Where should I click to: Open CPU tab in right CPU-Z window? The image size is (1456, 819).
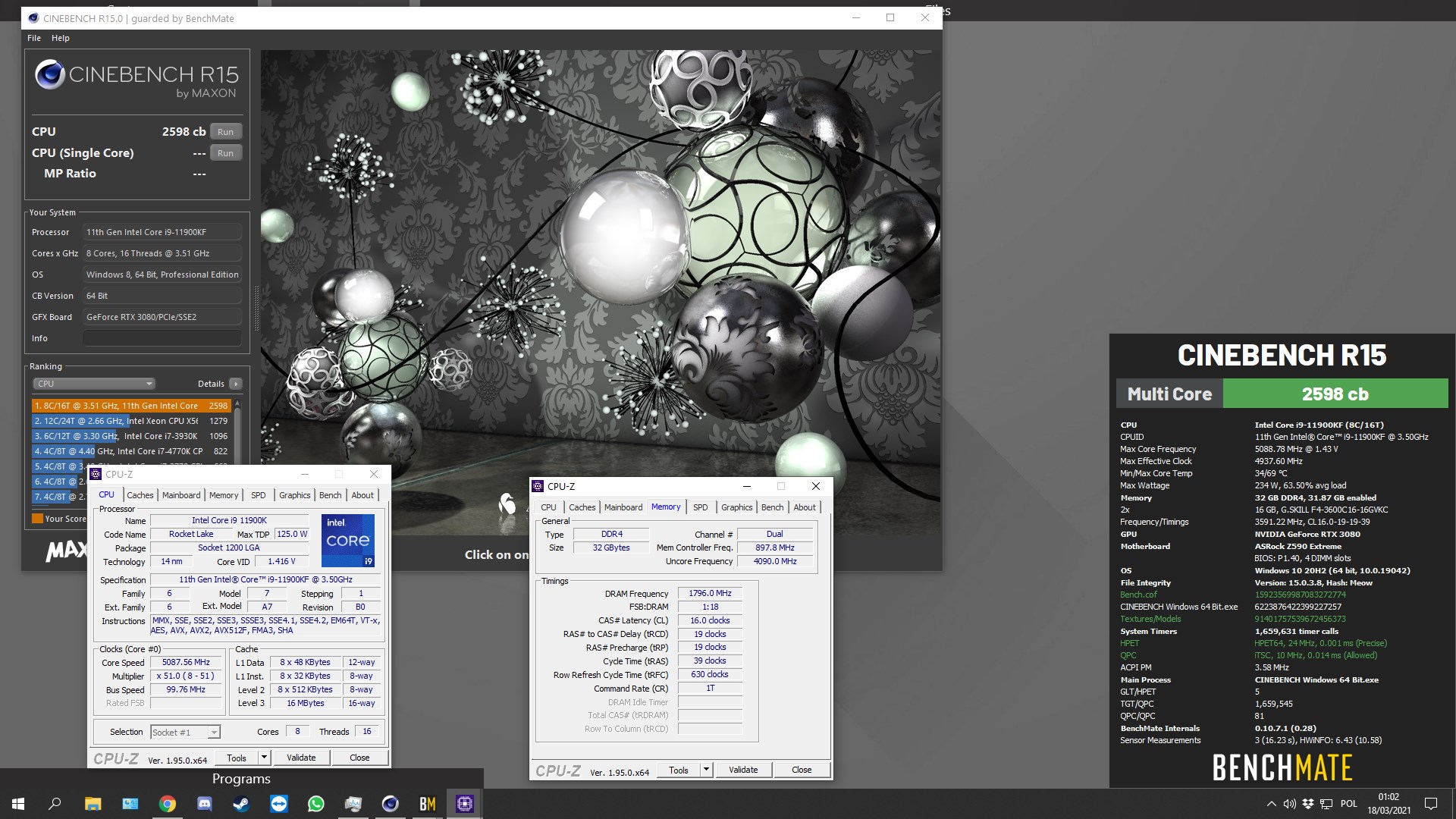(549, 507)
